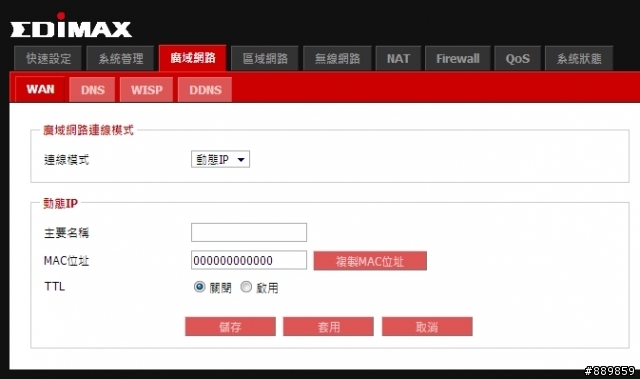This screenshot has height=379, width=640.
Task: Open the WISP sub-tab
Action: pyautogui.click(x=147, y=90)
